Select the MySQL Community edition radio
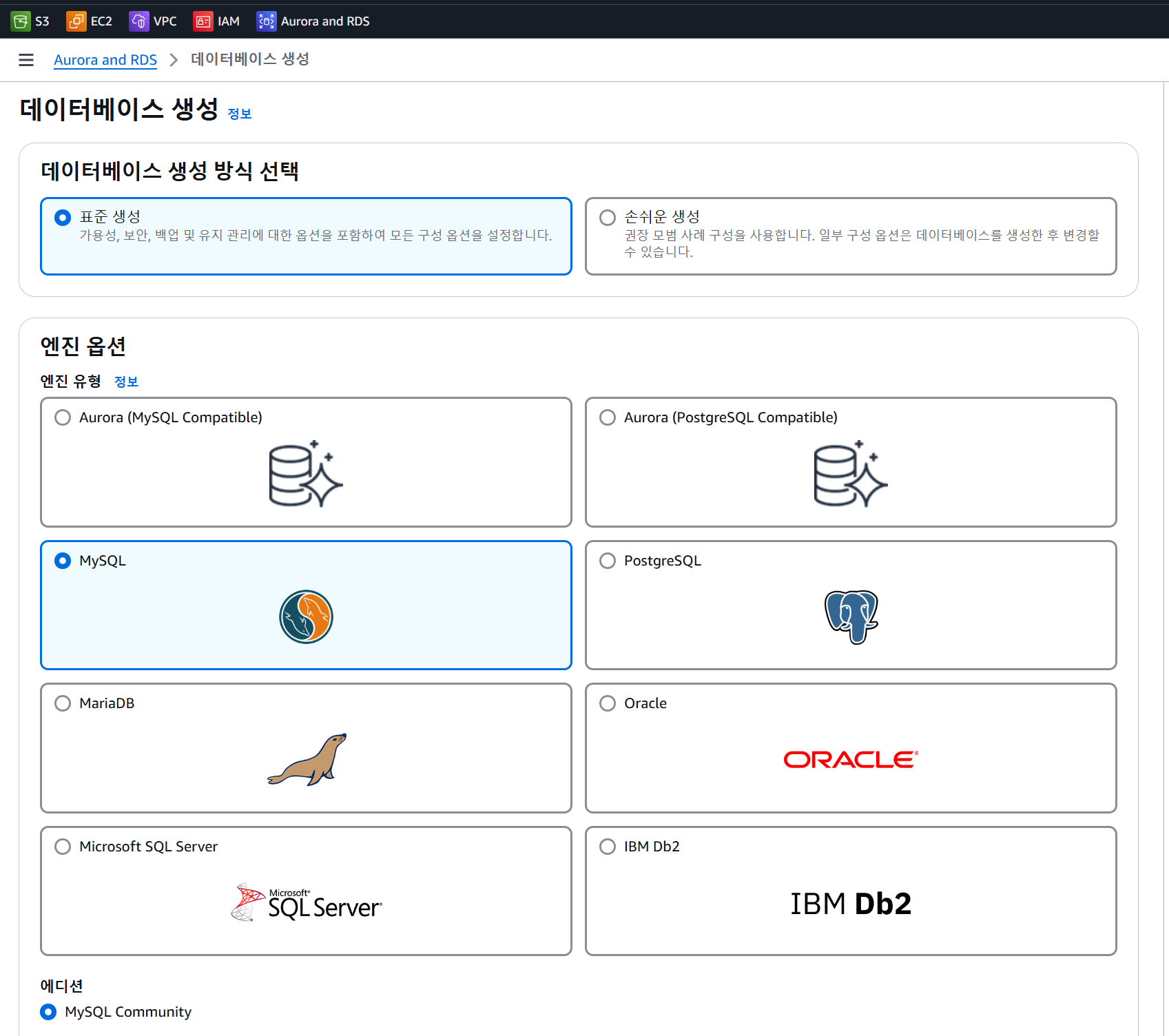The image size is (1169, 1036). click(x=48, y=1012)
